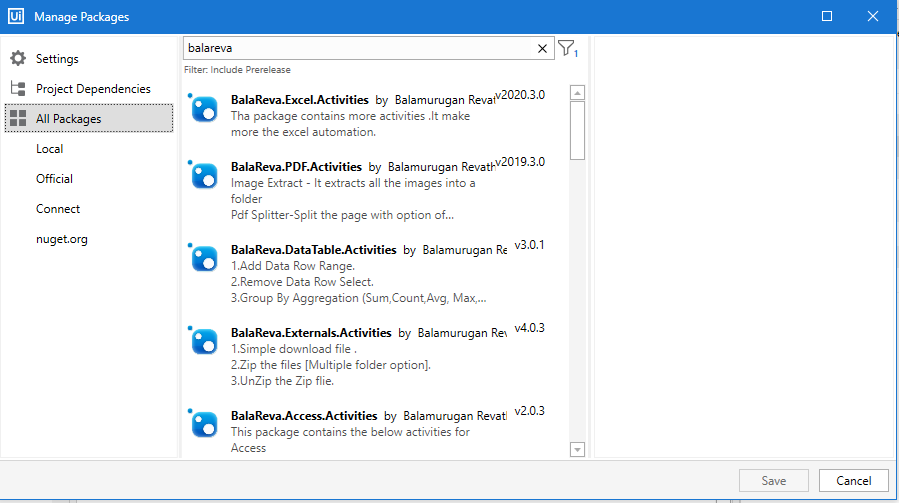Viewport: 899px width, 503px height.
Task: Select the Connect package feed
Action: [58, 209]
